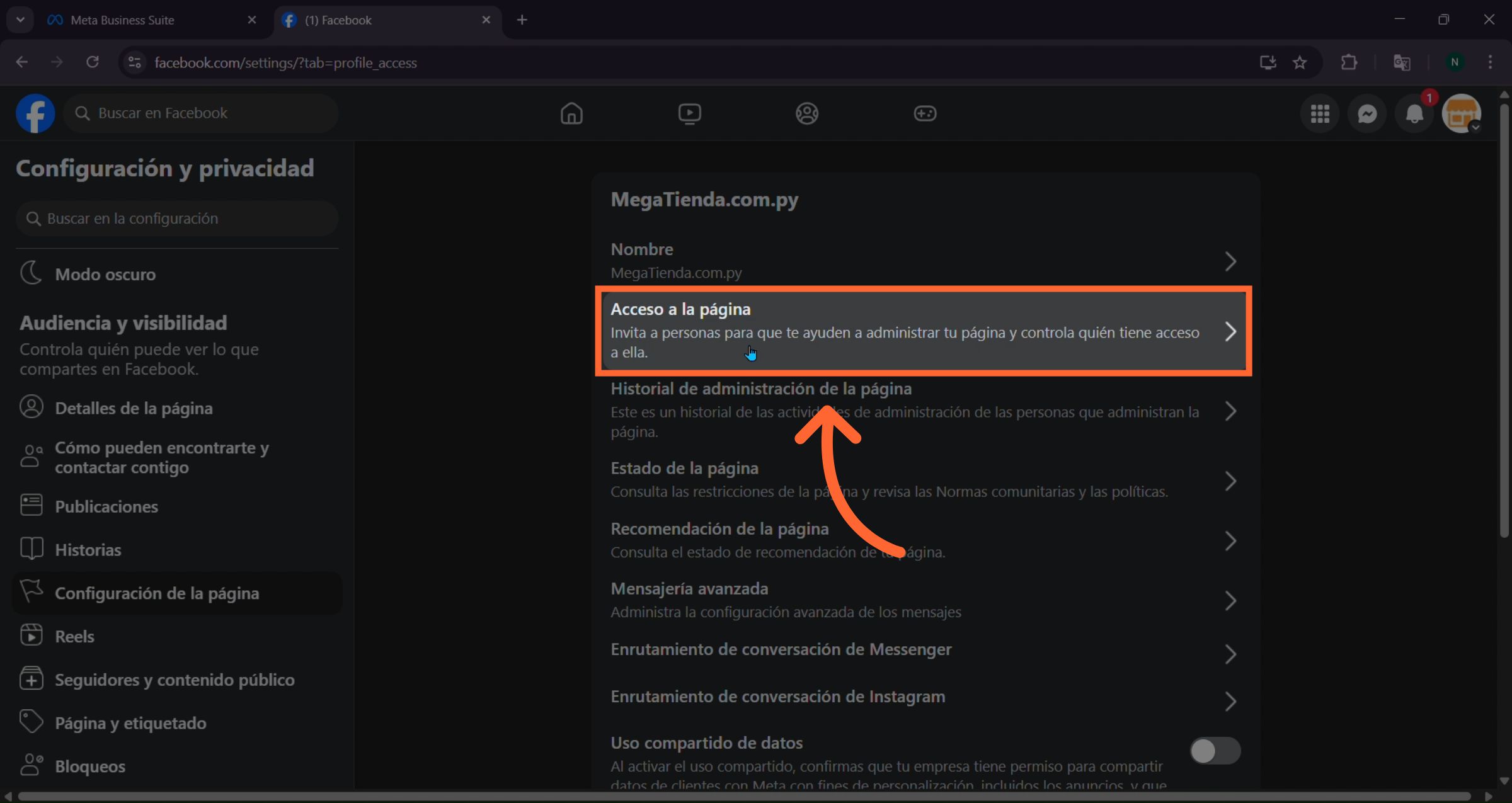The image size is (1512, 803).
Task: Open the Facebook home feed icon
Action: (571, 113)
